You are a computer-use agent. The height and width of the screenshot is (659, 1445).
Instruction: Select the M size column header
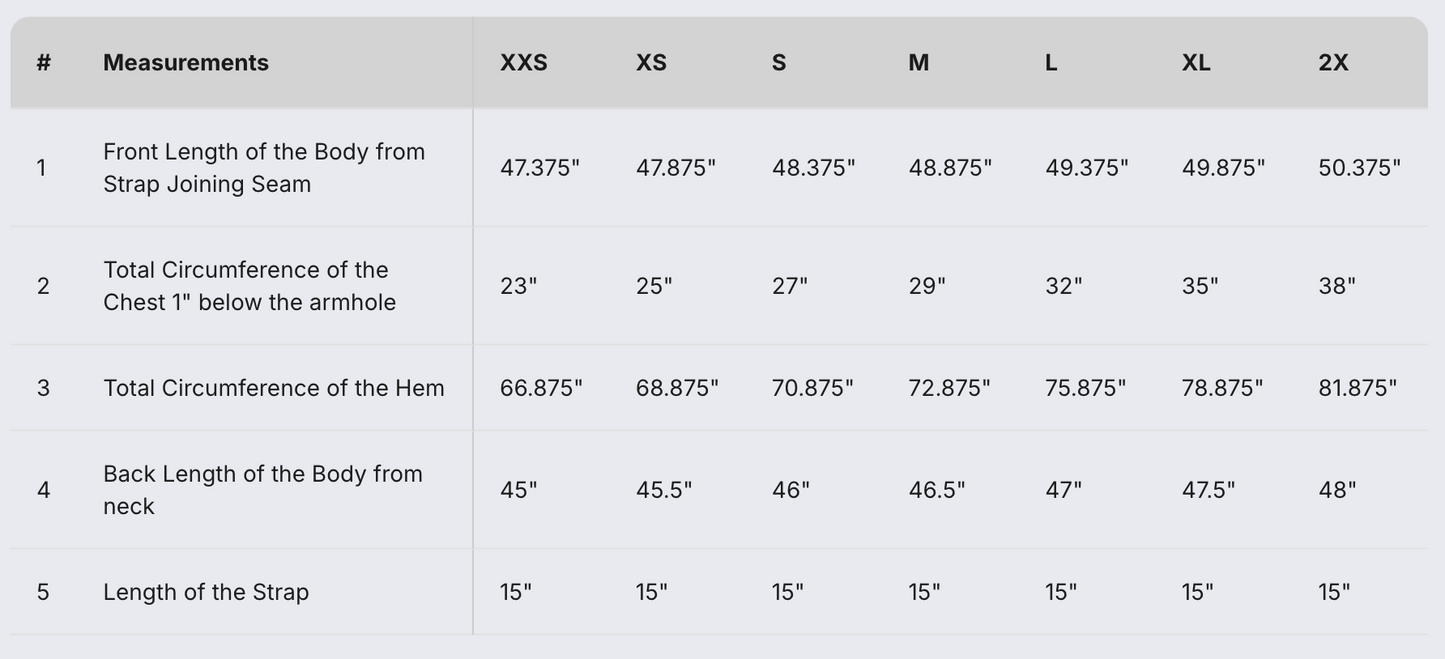point(918,62)
